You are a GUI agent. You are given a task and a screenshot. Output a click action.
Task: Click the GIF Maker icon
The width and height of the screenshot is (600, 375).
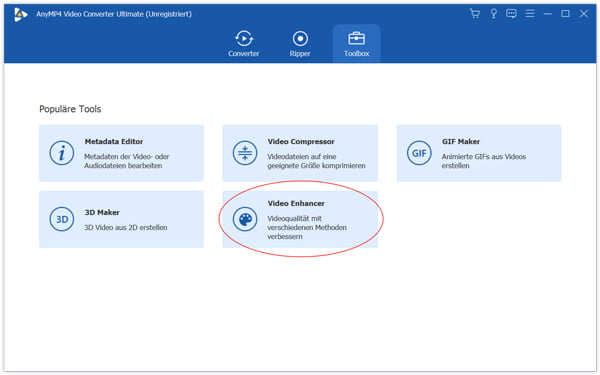419,153
